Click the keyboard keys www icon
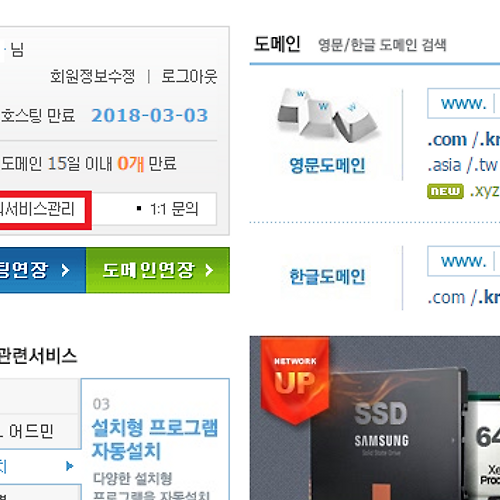Screen dimensions: 500x500 click(x=328, y=116)
